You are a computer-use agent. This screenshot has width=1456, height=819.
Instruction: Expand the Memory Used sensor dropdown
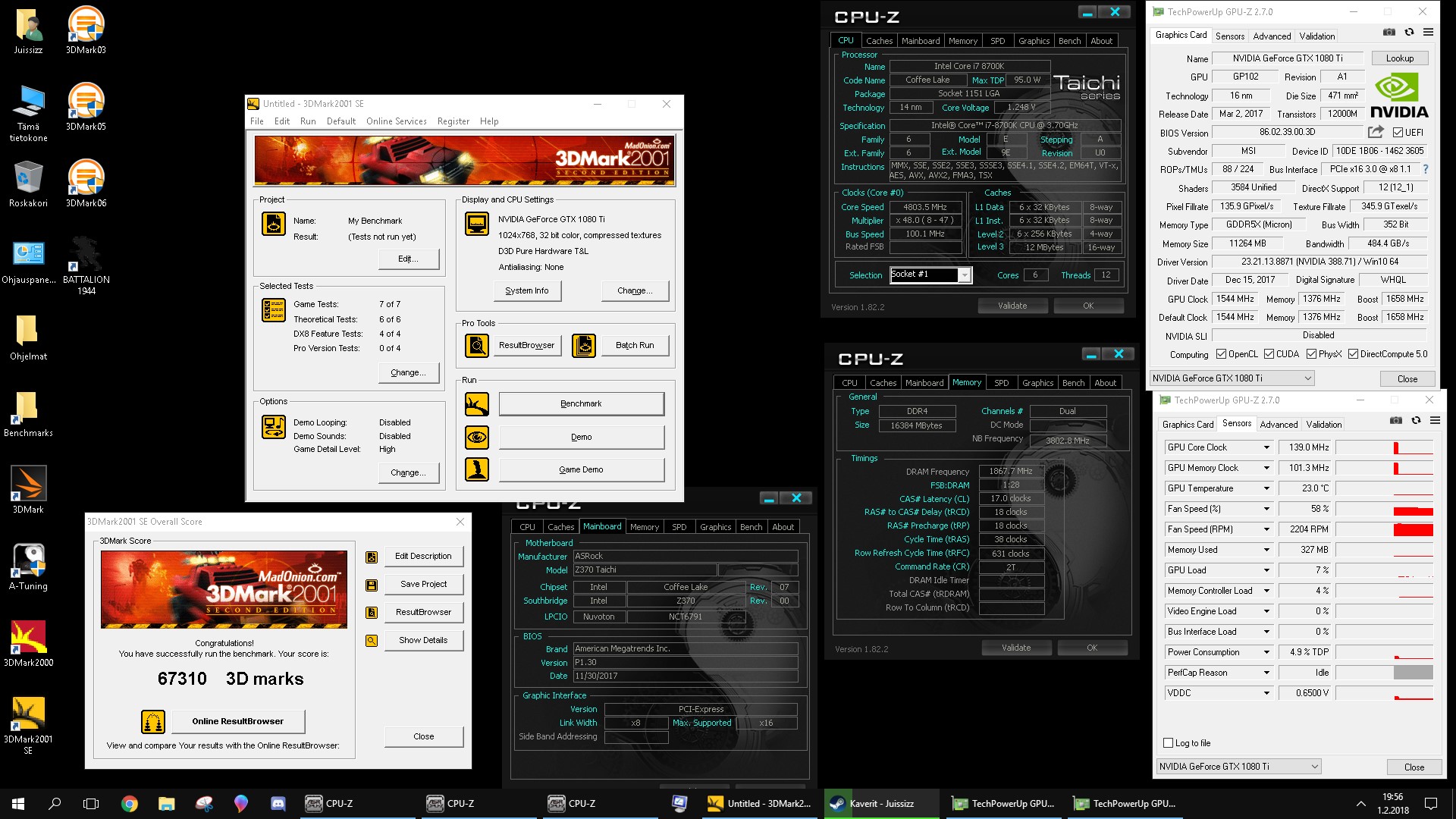1266,550
